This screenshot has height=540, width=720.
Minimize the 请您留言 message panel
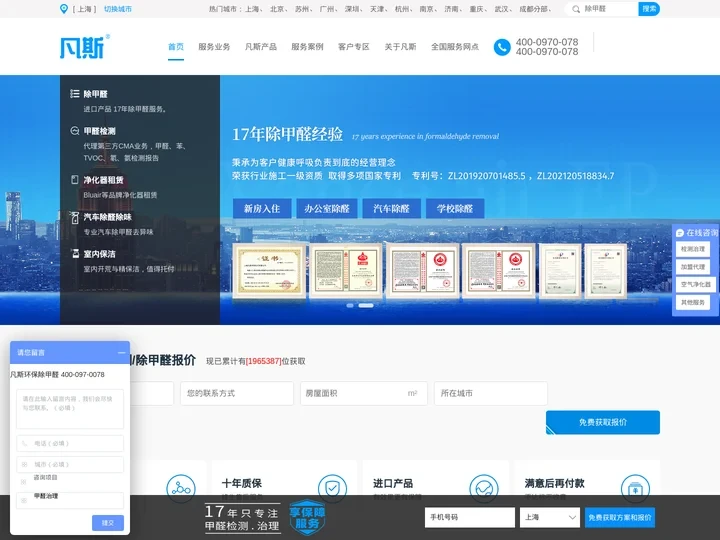[x=121, y=353]
